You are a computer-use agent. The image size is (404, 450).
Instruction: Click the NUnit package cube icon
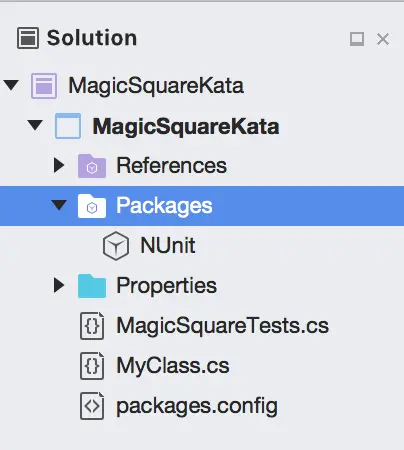116,246
